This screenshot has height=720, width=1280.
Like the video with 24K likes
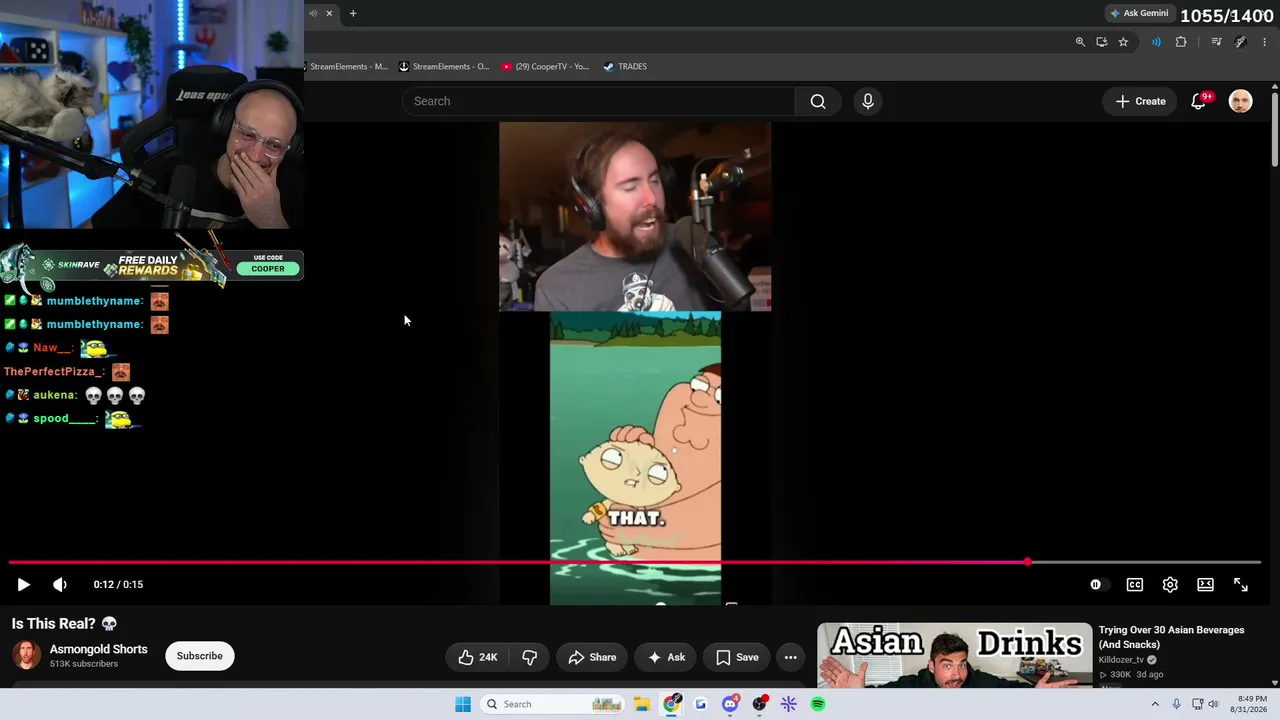pyautogui.click(x=477, y=657)
